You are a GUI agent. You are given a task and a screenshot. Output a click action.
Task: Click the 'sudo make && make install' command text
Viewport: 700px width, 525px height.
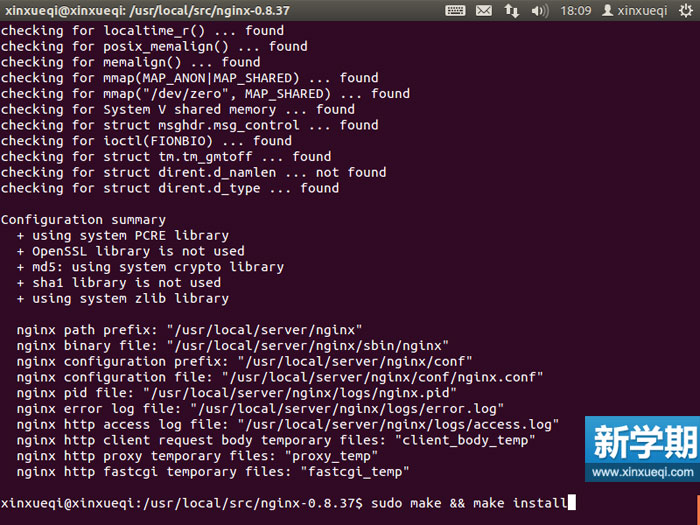468,503
